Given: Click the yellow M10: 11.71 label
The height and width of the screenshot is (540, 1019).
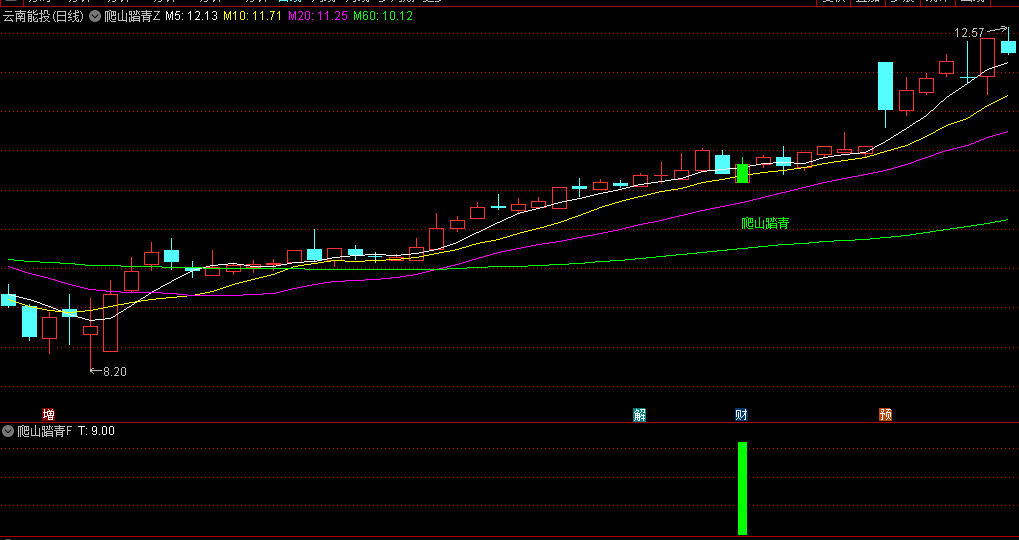Looking at the screenshot, I should coord(252,16).
